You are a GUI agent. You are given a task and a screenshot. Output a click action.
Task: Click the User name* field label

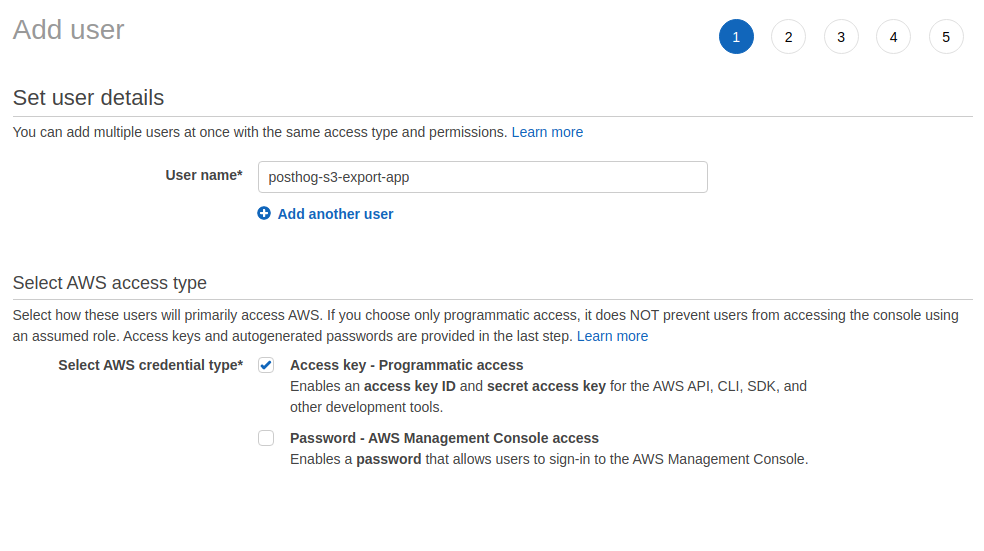203,175
